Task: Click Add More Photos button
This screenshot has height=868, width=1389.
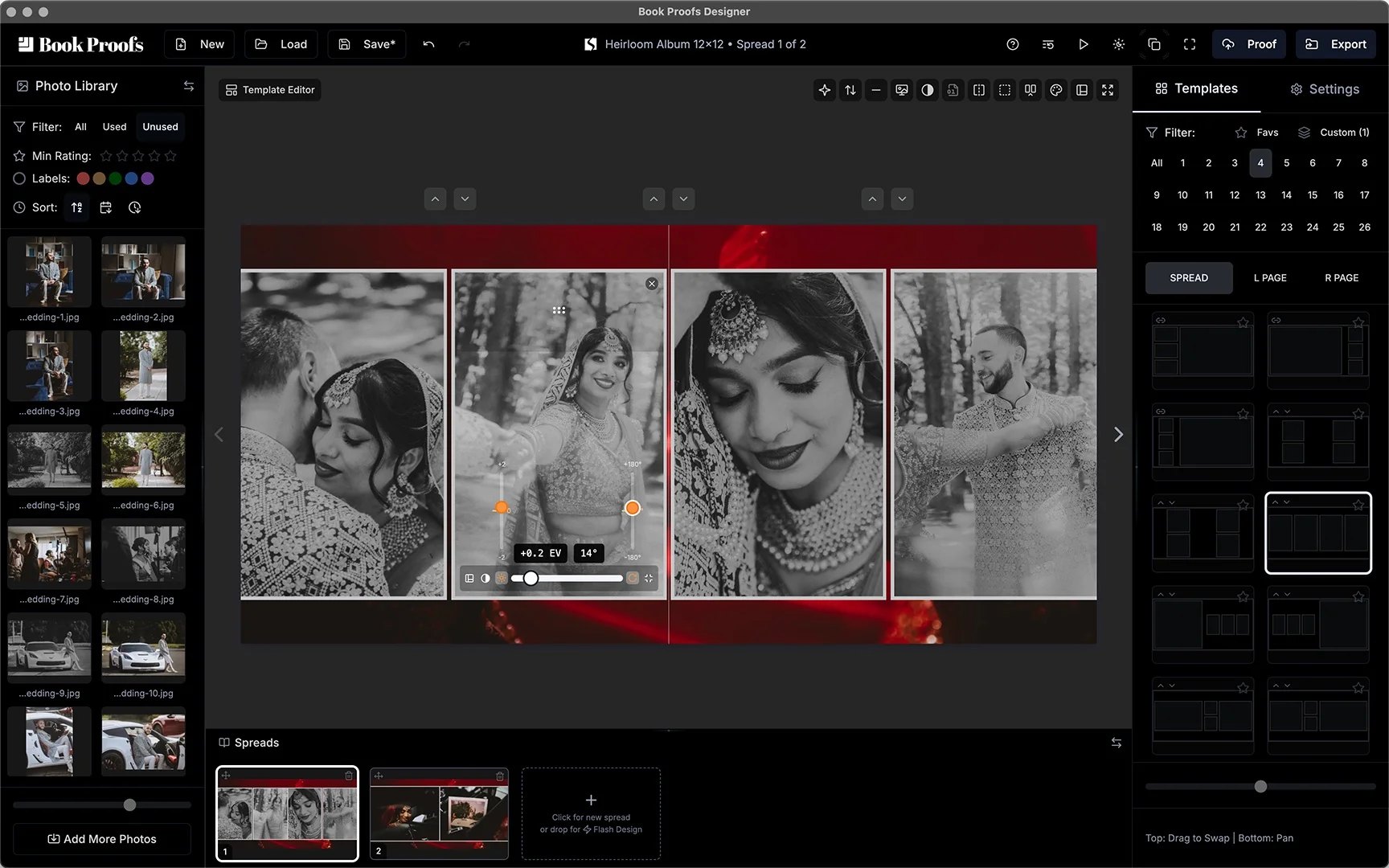Action: point(102,839)
